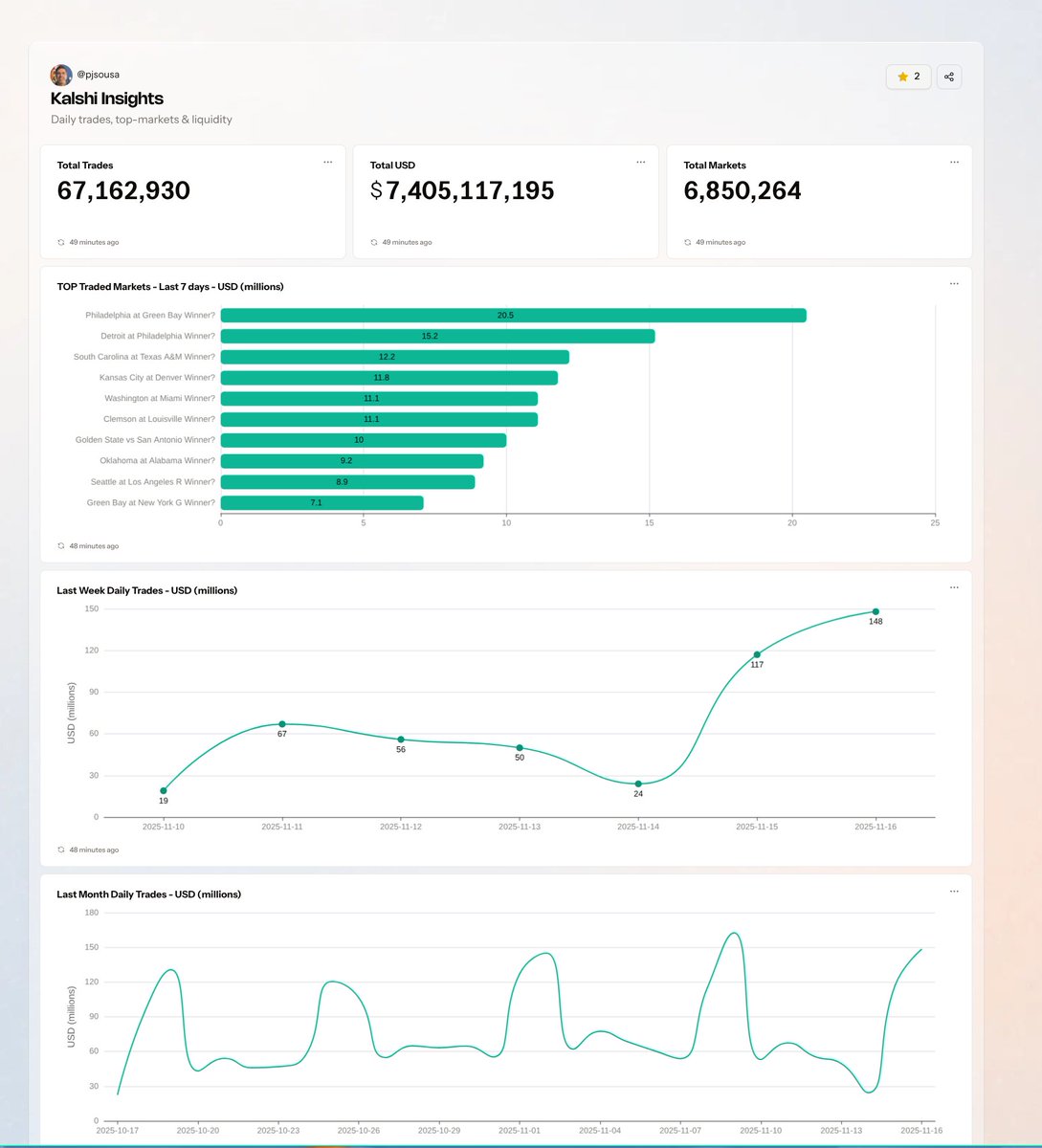The width and height of the screenshot is (1042, 1148).
Task: Refresh the Total USD card
Action: 372,242
